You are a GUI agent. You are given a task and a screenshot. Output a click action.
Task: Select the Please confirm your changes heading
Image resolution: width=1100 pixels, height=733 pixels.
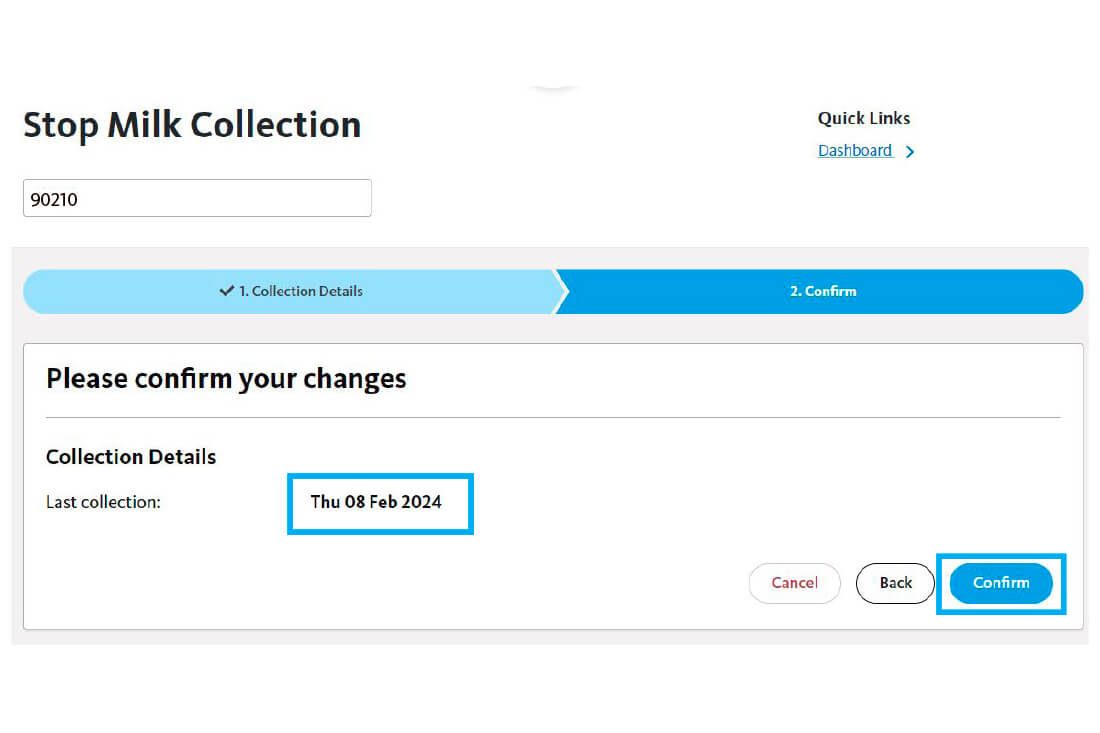[x=226, y=379]
